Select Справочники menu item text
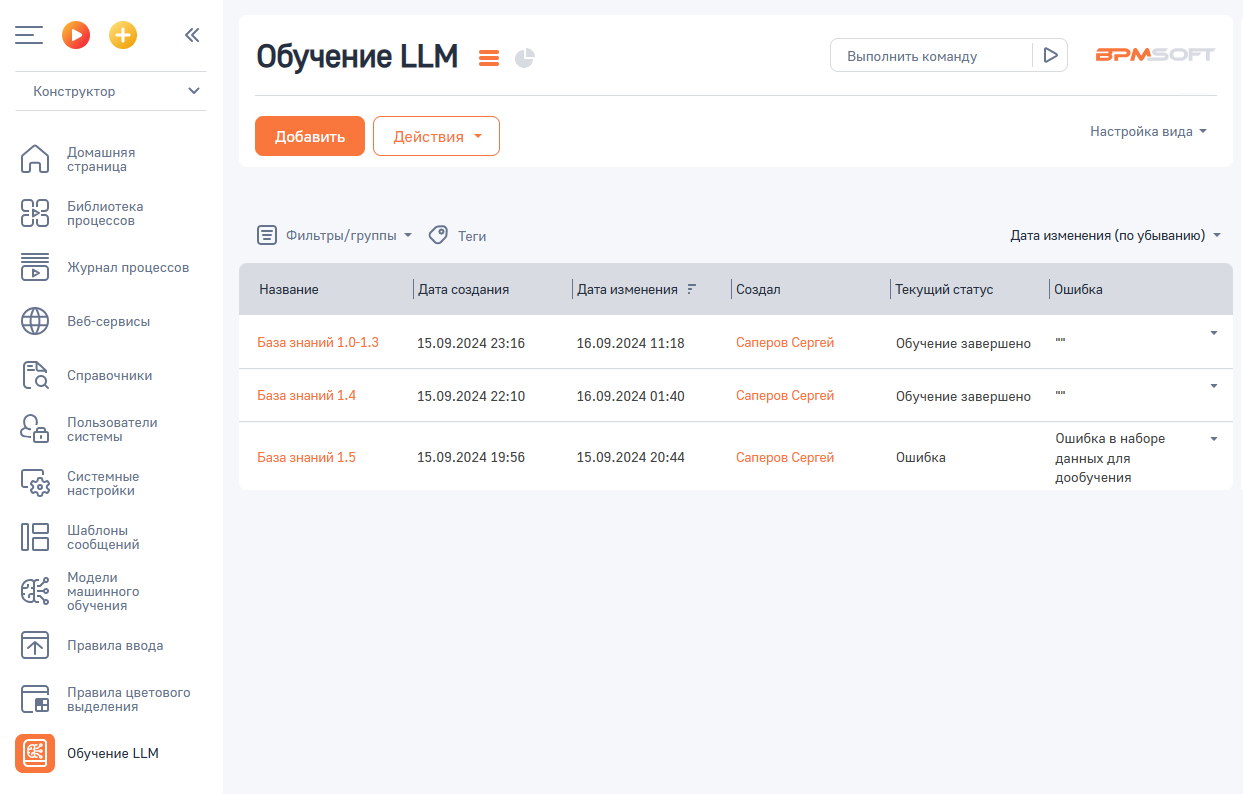 click(110, 375)
